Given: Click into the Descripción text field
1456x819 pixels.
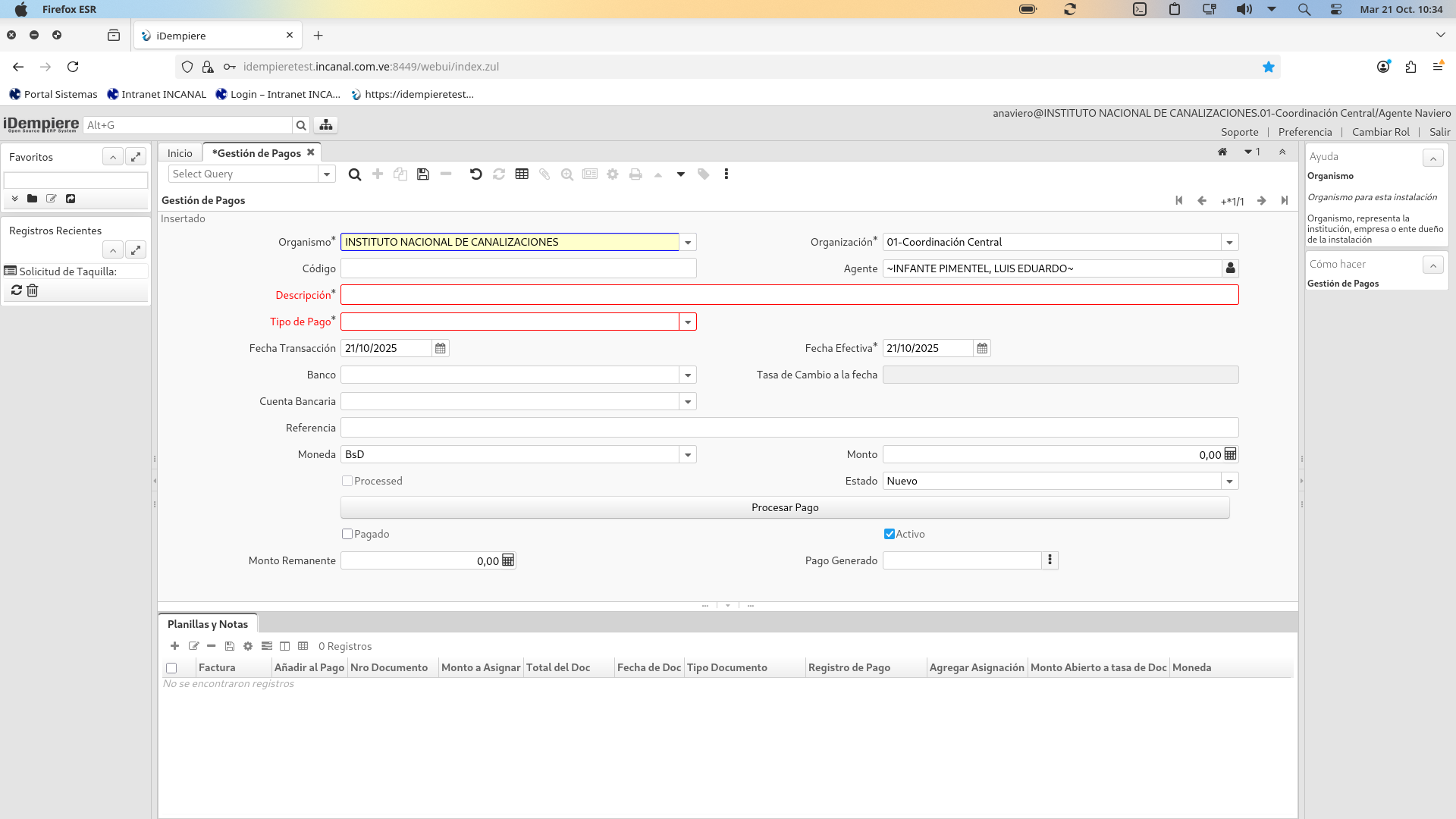Looking at the screenshot, I should tap(789, 295).
